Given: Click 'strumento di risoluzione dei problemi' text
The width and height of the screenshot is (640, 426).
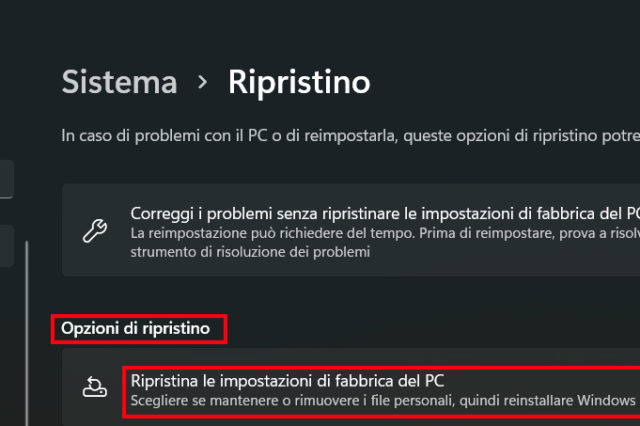Looking at the screenshot, I should pyautogui.click(x=250, y=252).
